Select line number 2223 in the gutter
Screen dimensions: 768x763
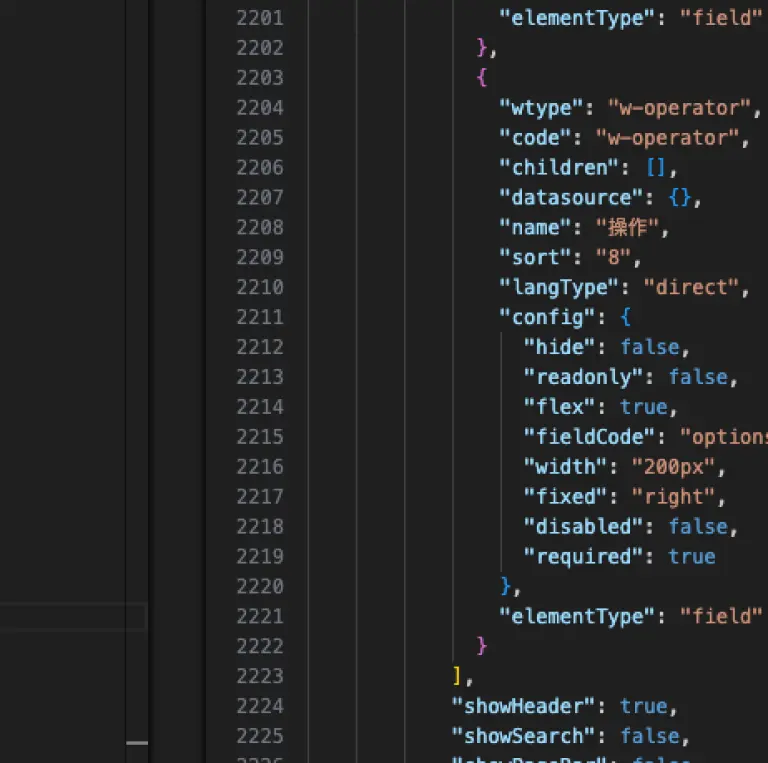260,676
